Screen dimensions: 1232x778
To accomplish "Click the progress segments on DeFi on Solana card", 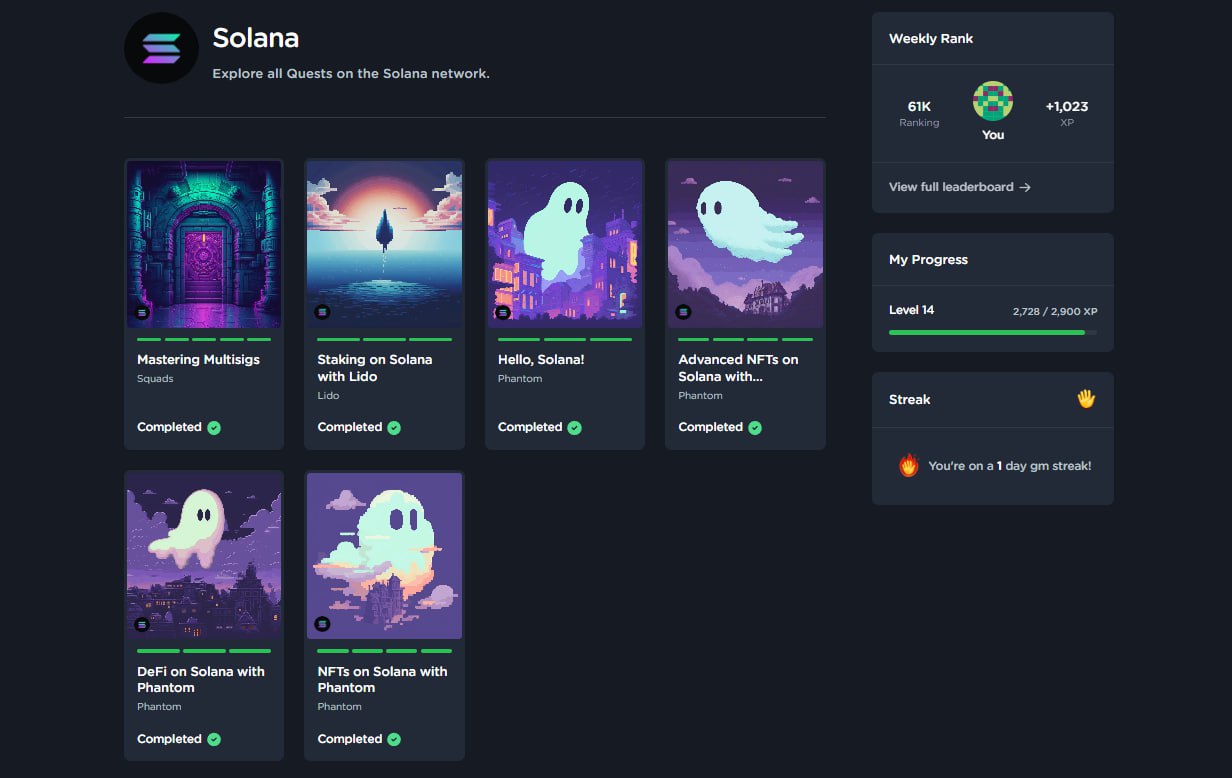I will pyautogui.click(x=204, y=651).
